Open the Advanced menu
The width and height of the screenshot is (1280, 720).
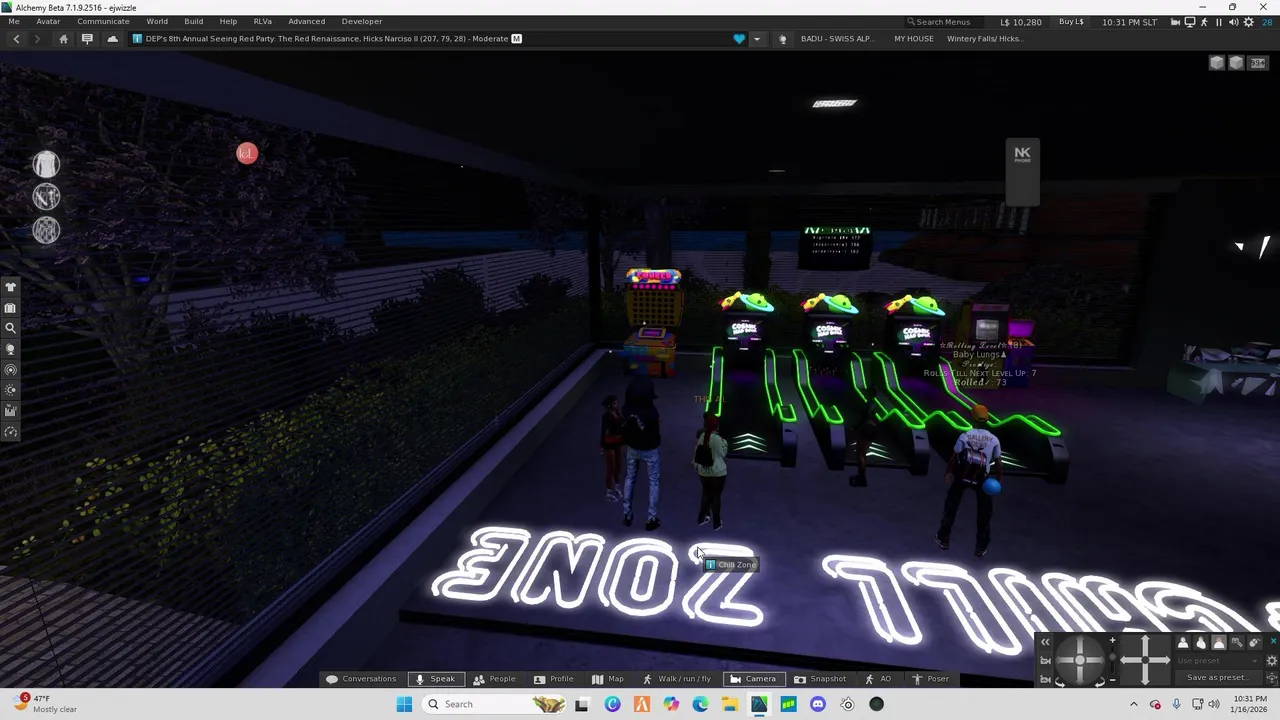point(306,21)
